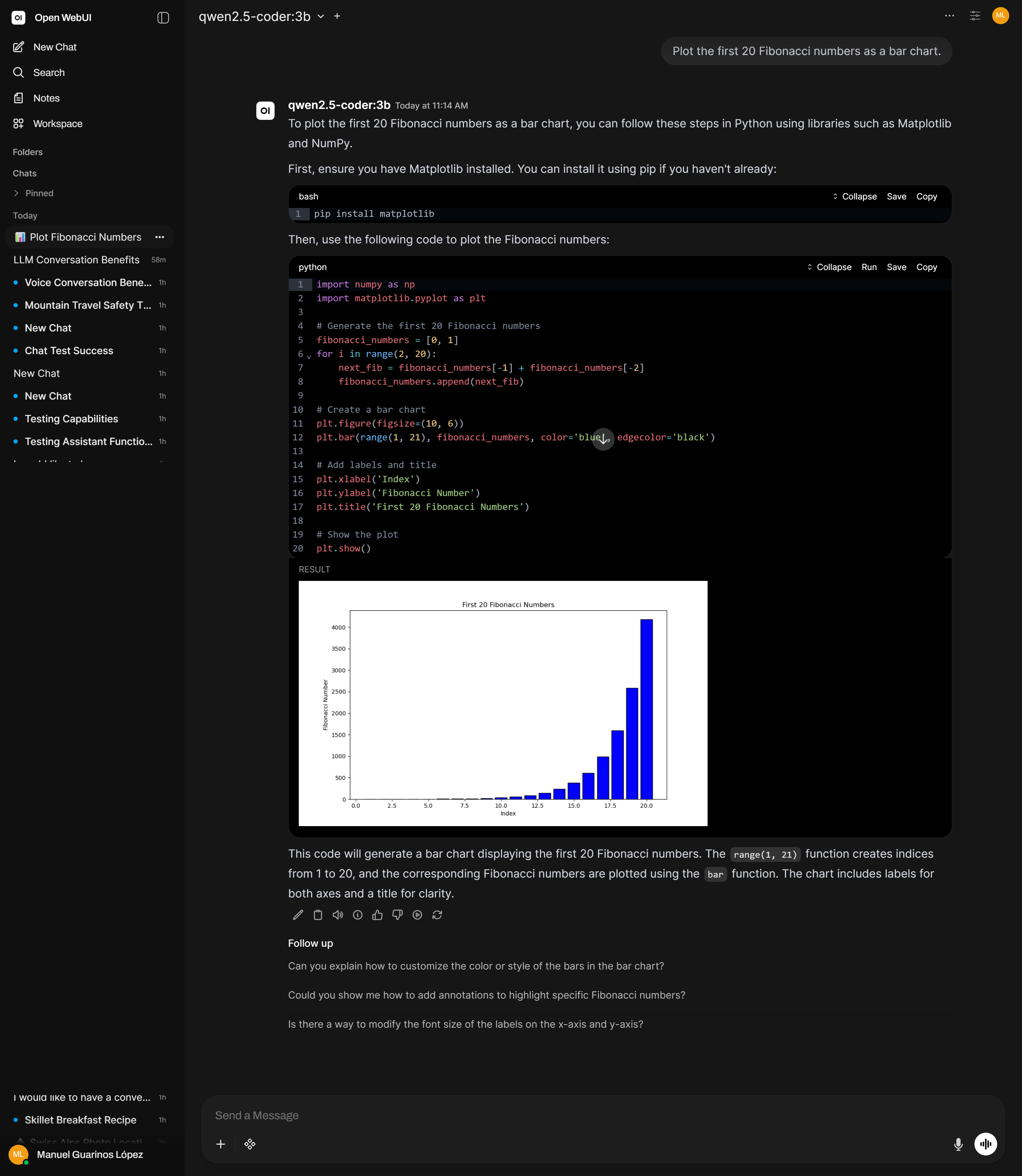Collapse the sidebar panel
The image size is (1022, 1176).
pyautogui.click(x=163, y=17)
